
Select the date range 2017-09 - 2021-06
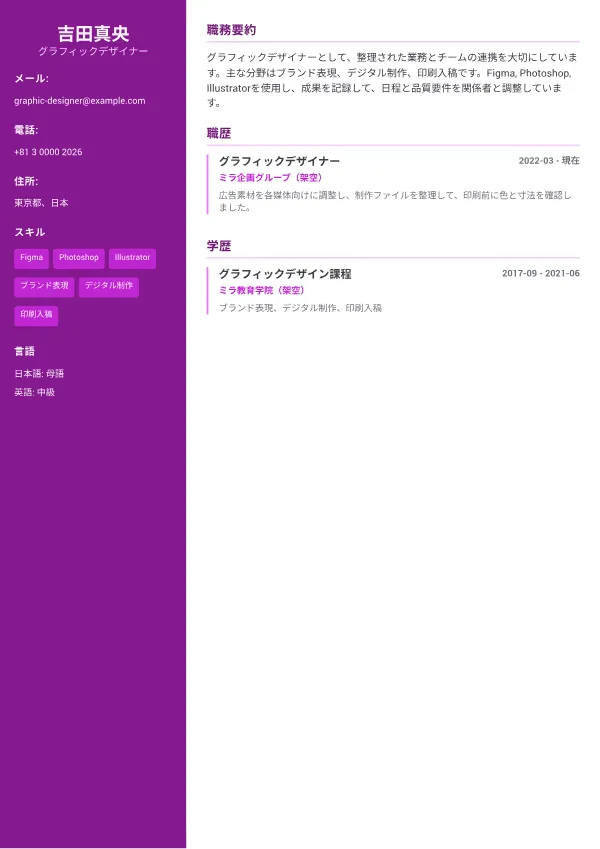pos(540,273)
